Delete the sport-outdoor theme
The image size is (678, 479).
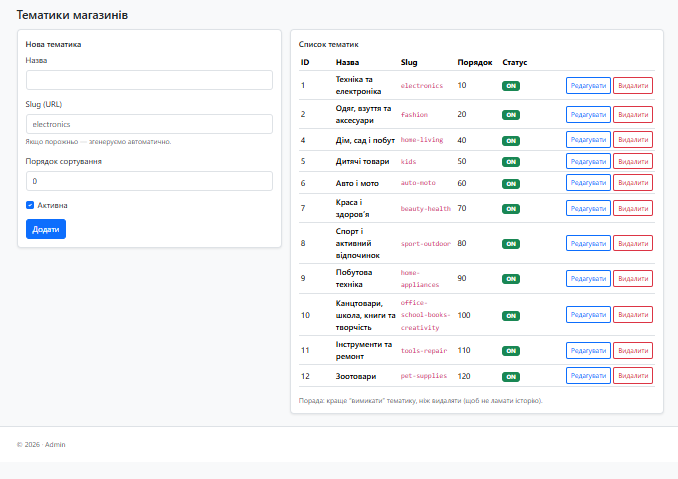pyautogui.click(x=633, y=243)
